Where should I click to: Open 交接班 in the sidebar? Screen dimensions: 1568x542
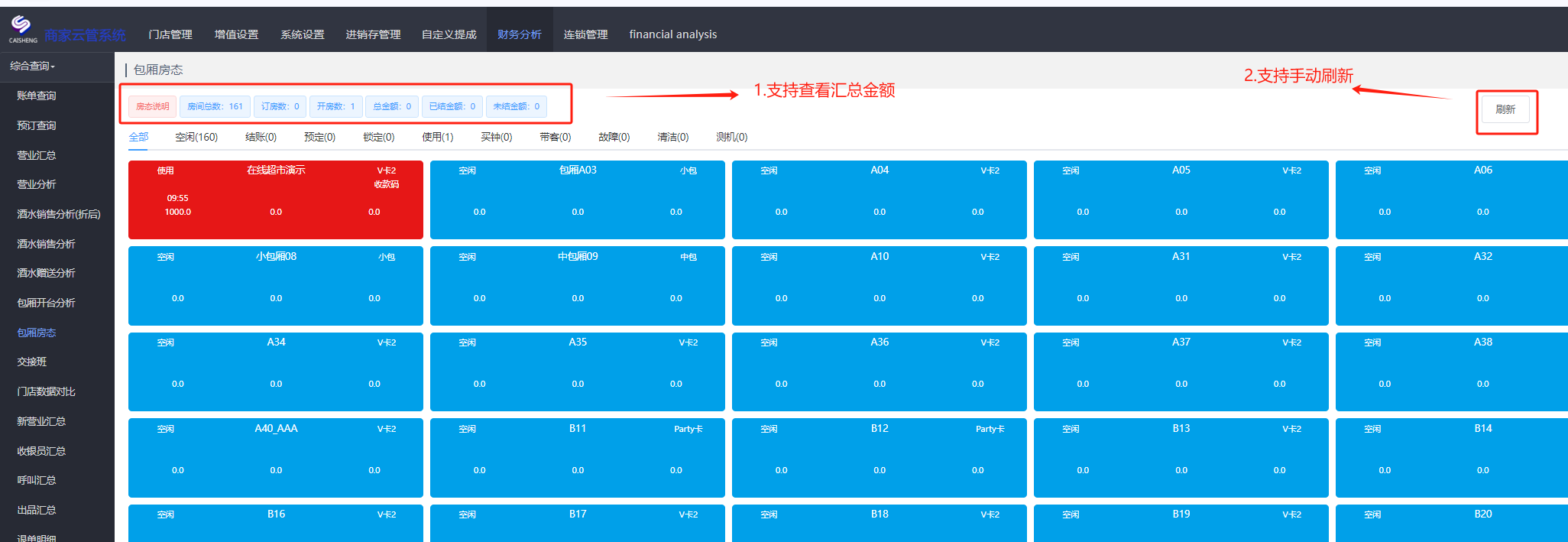pyautogui.click(x=32, y=362)
